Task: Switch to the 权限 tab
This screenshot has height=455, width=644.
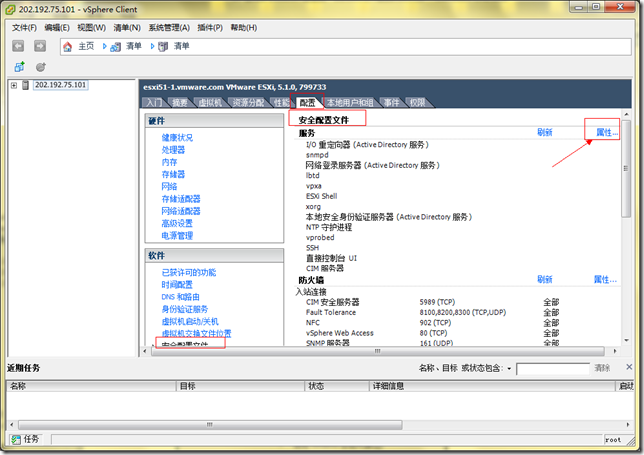Action: 417,103
